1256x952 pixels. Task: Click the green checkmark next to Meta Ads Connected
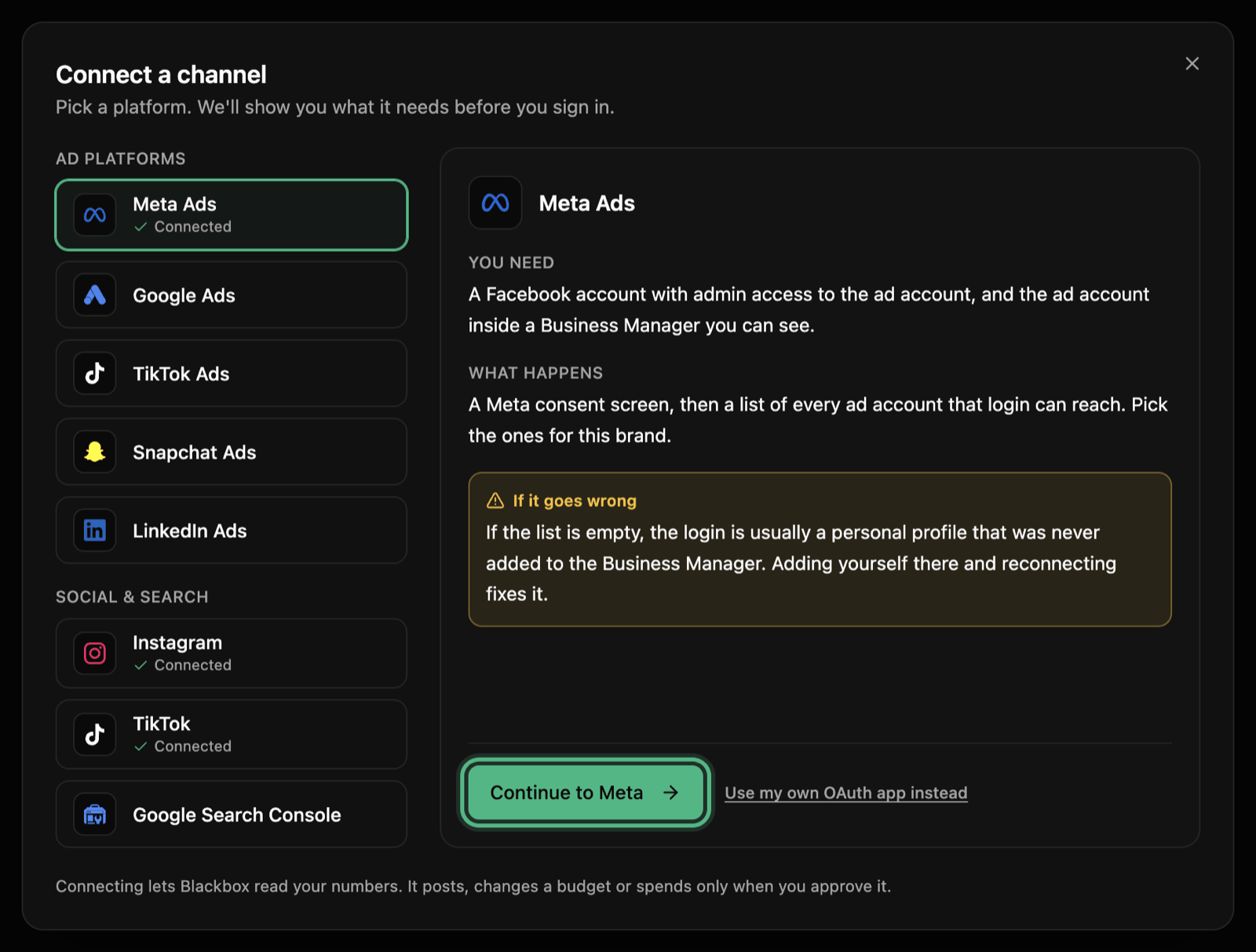[141, 227]
